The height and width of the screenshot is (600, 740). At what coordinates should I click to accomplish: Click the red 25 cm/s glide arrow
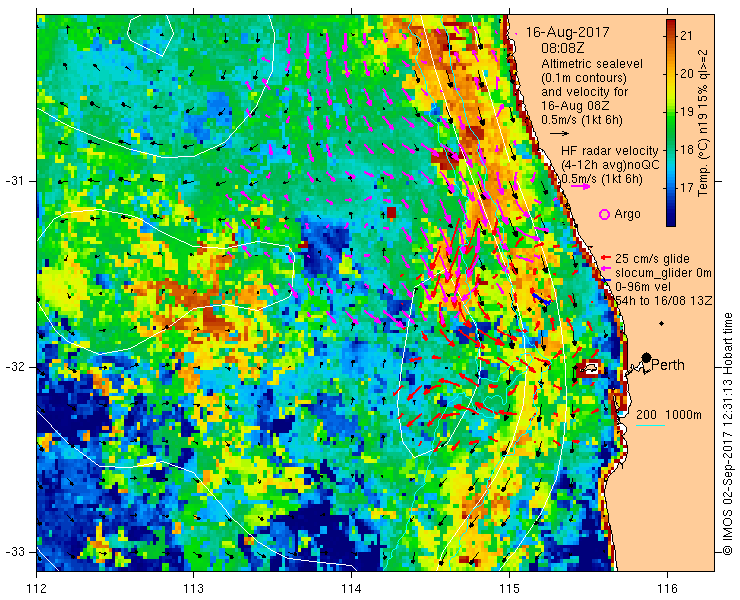(606, 258)
